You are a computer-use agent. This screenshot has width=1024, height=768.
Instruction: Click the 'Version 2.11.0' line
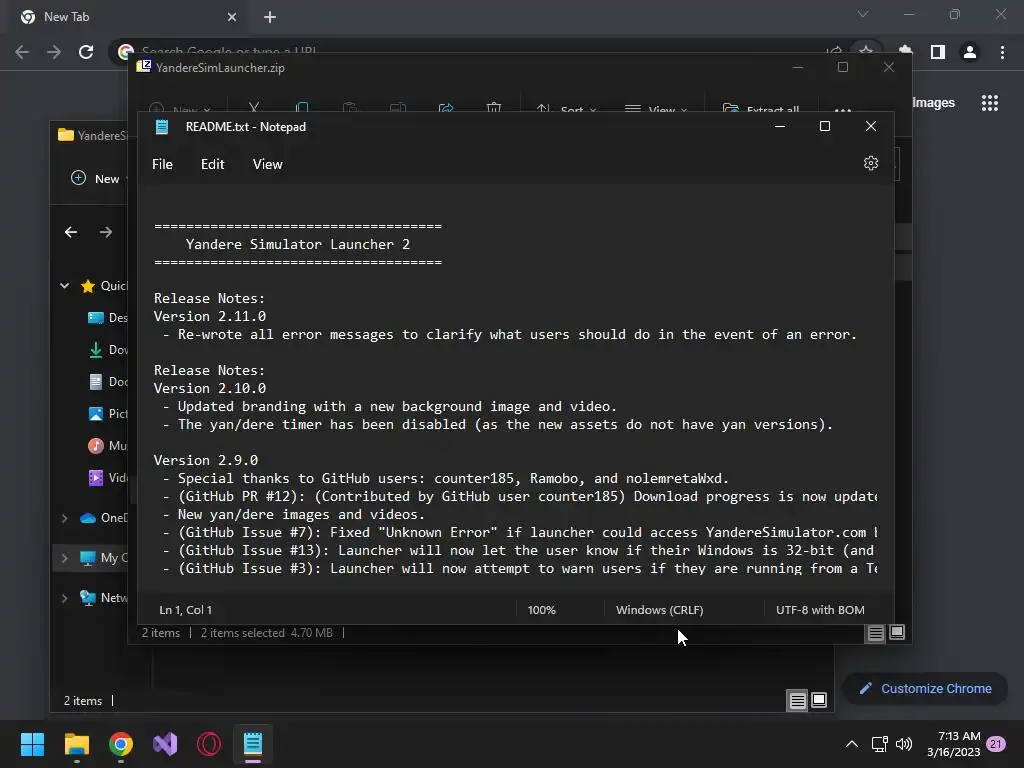(x=210, y=316)
